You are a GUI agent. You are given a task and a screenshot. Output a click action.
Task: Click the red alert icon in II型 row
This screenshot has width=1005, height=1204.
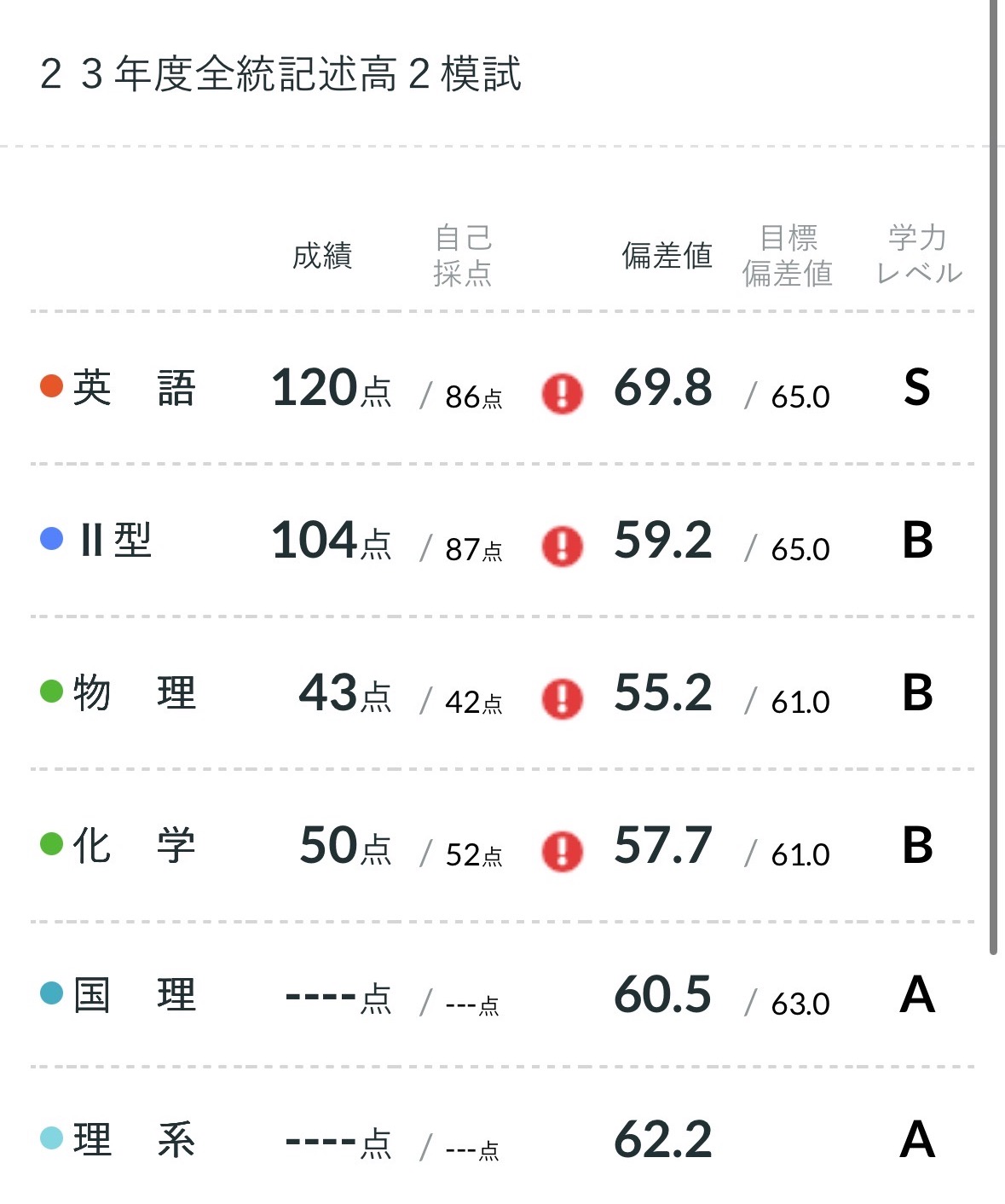(x=562, y=547)
